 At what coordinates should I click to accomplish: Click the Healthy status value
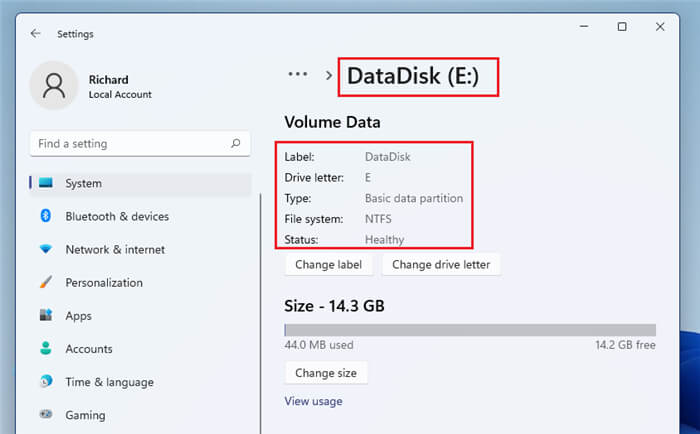tap(384, 240)
